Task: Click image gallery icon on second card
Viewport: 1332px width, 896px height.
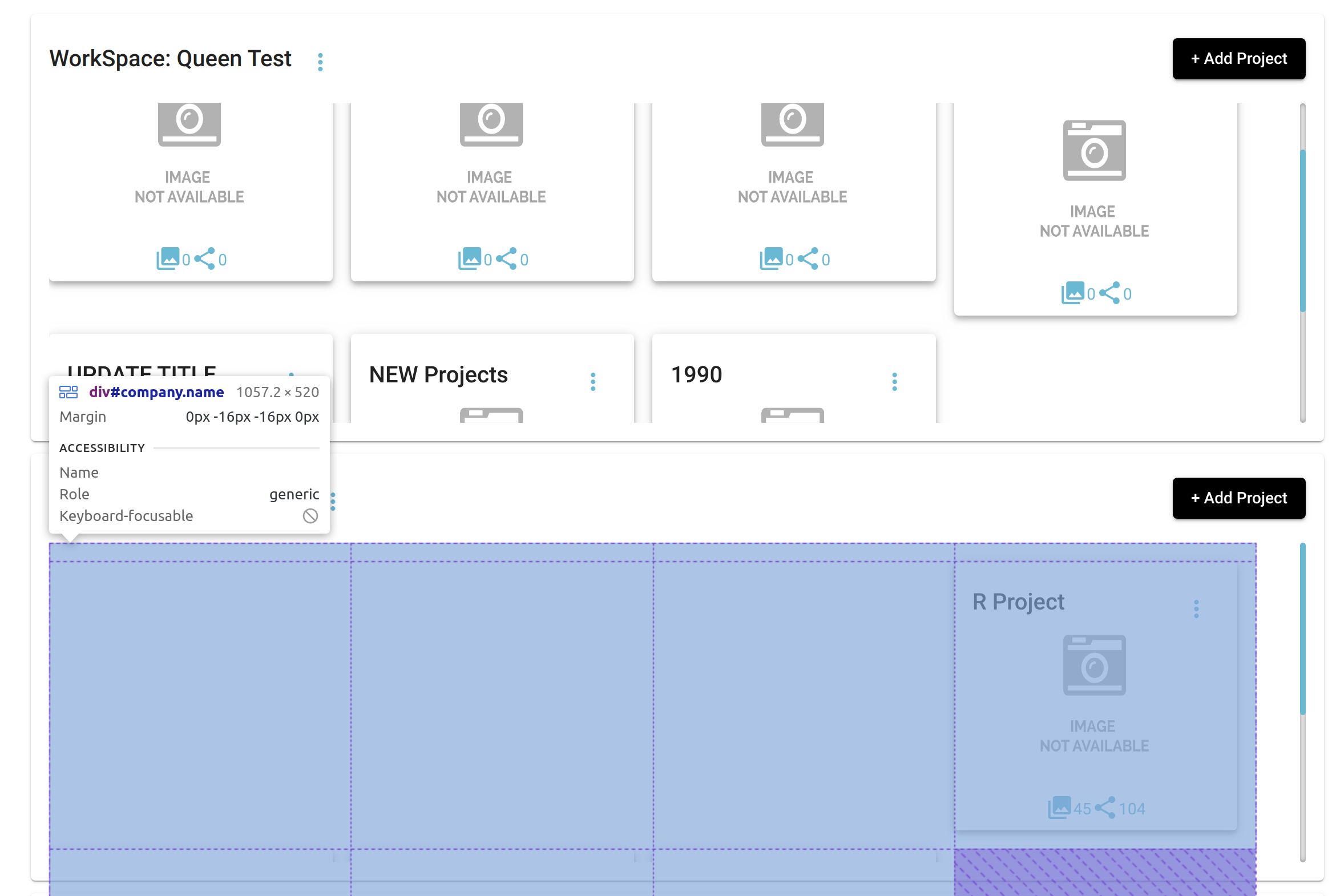Action: pos(469,259)
